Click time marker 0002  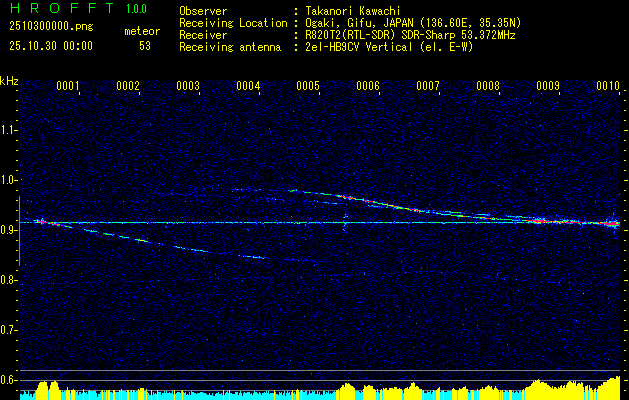[x=128, y=86]
